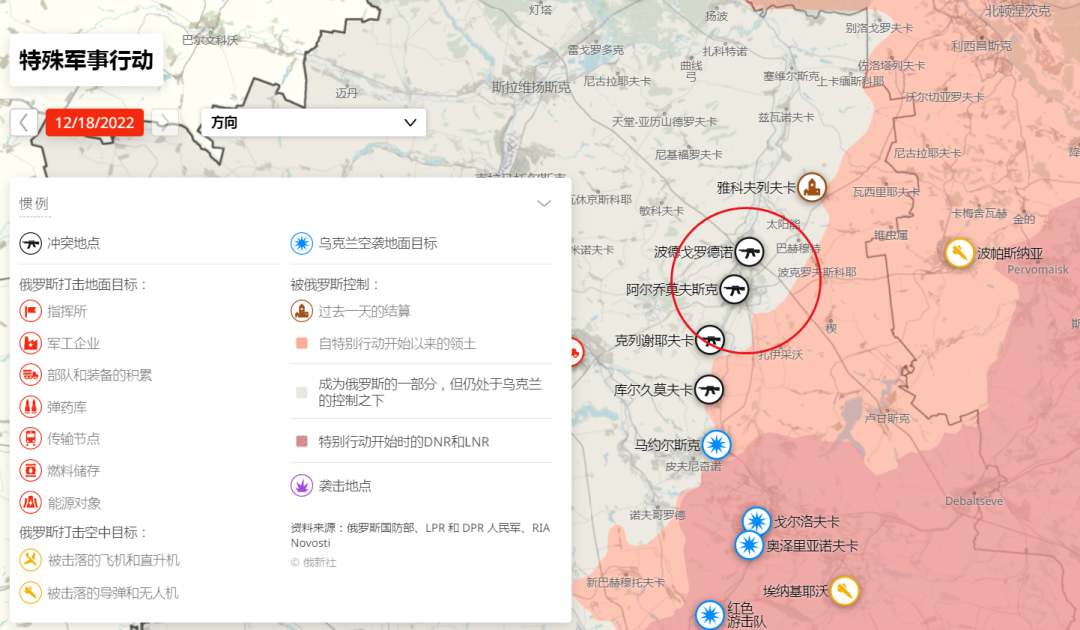Image resolution: width=1080 pixels, height=630 pixels.
Task: Collapse the 惯例 legend panel chevron
Action: point(544,203)
